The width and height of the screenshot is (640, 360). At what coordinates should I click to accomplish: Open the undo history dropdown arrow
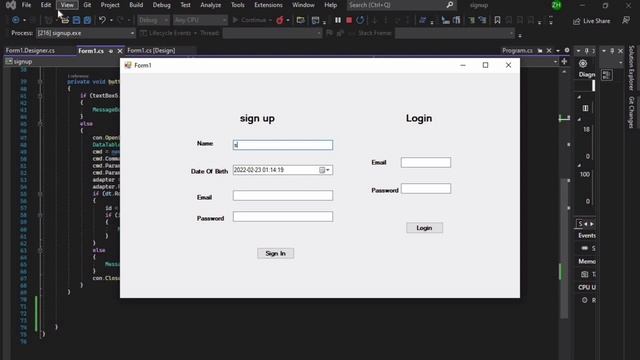coord(111,20)
